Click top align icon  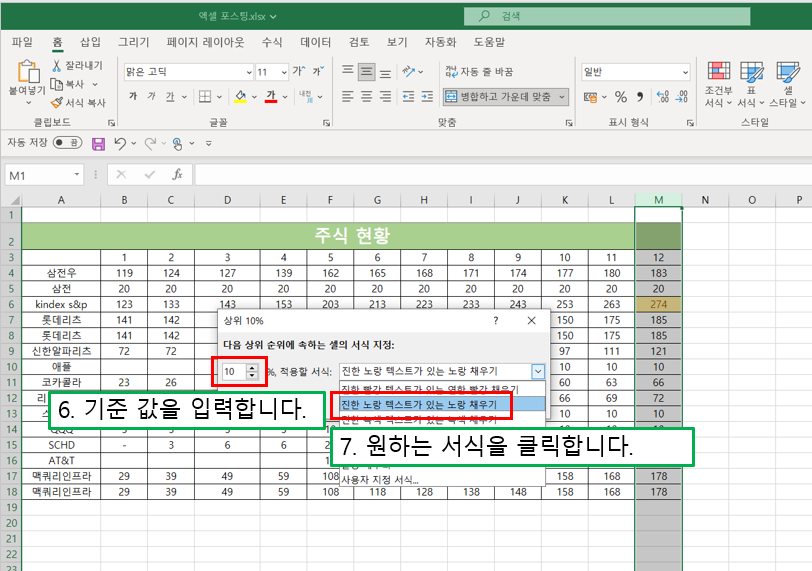(348, 71)
